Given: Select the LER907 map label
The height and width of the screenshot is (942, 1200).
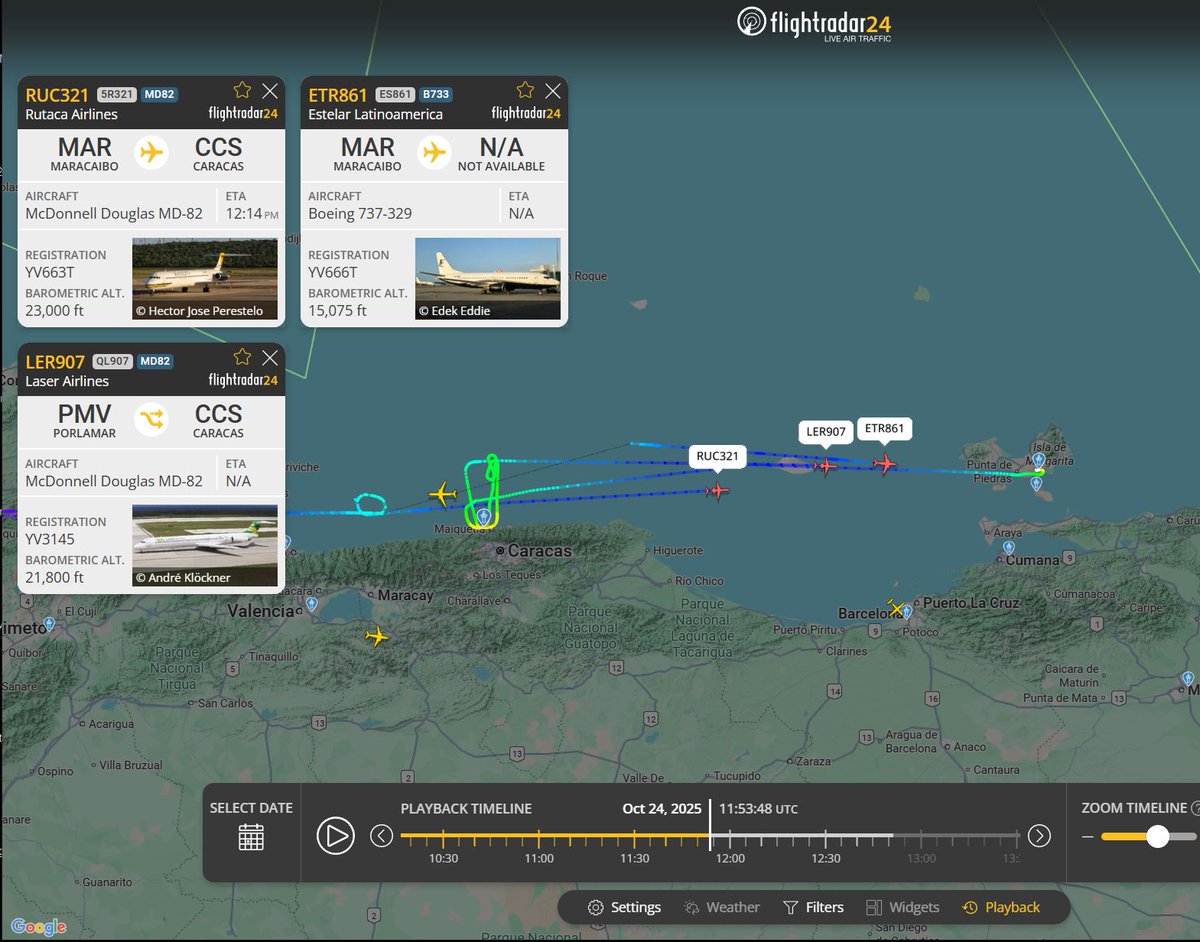Looking at the screenshot, I should click(827, 432).
